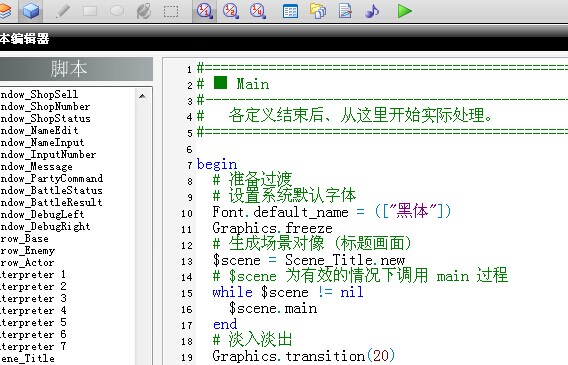The image size is (568, 365).
Task: Choose the dashed Select tool
Action: click(171, 12)
